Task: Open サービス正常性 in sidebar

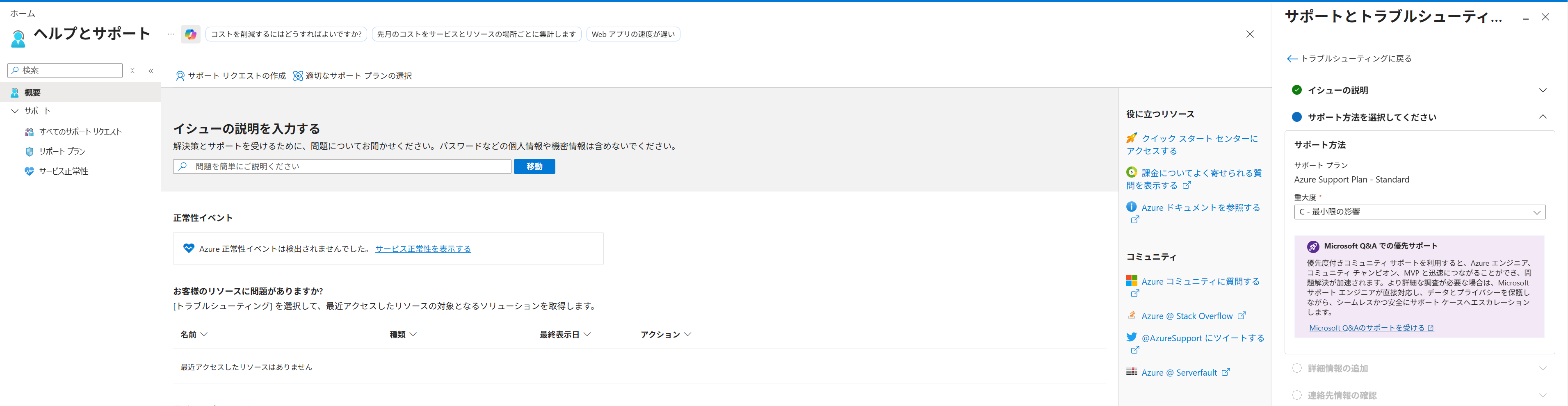Action: (x=63, y=172)
